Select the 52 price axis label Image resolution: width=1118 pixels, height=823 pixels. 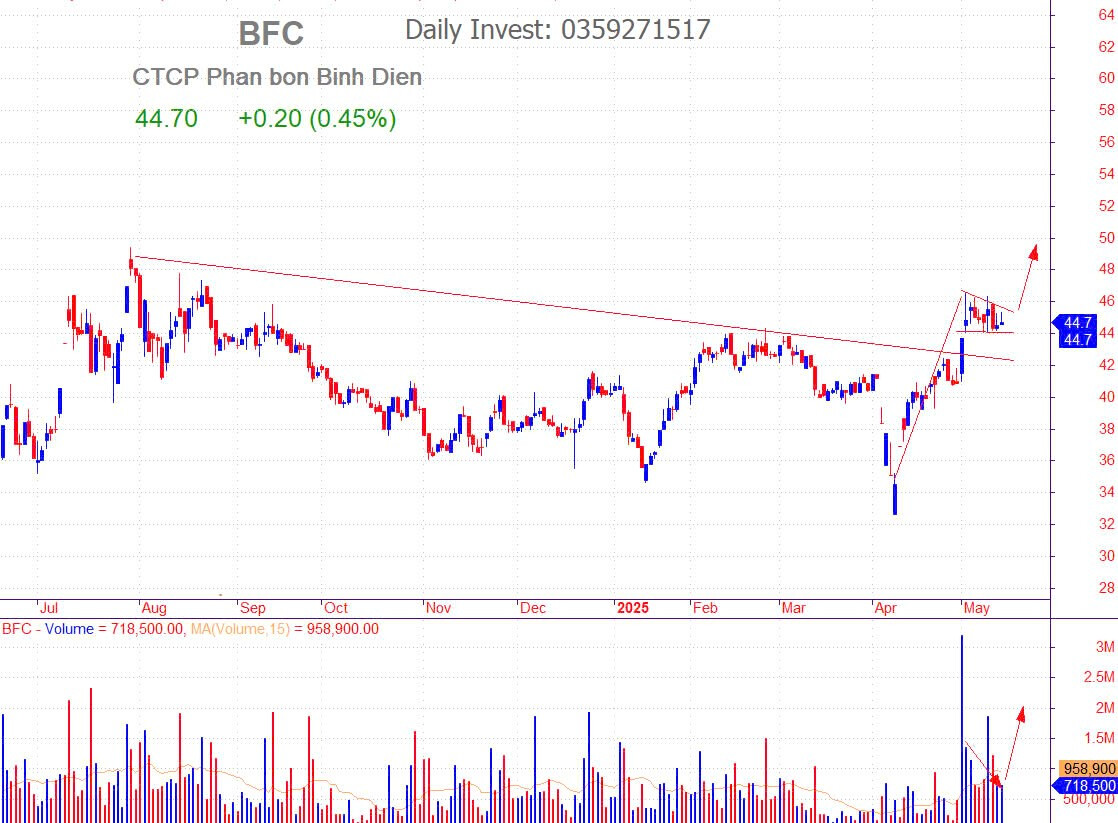(x=1106, y=206)
